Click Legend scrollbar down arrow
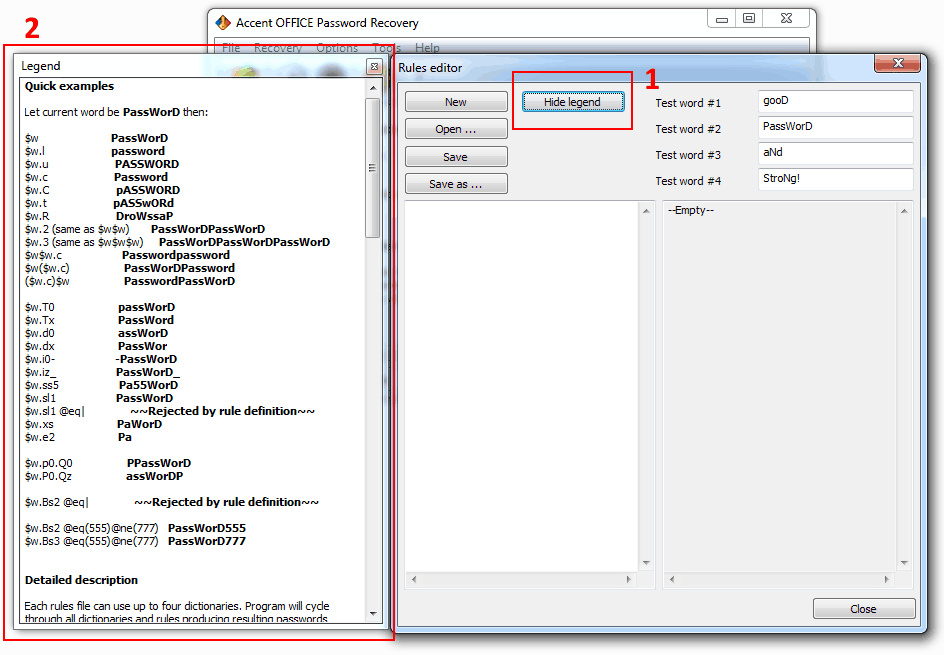944x655 pixels. pos(373,614)
